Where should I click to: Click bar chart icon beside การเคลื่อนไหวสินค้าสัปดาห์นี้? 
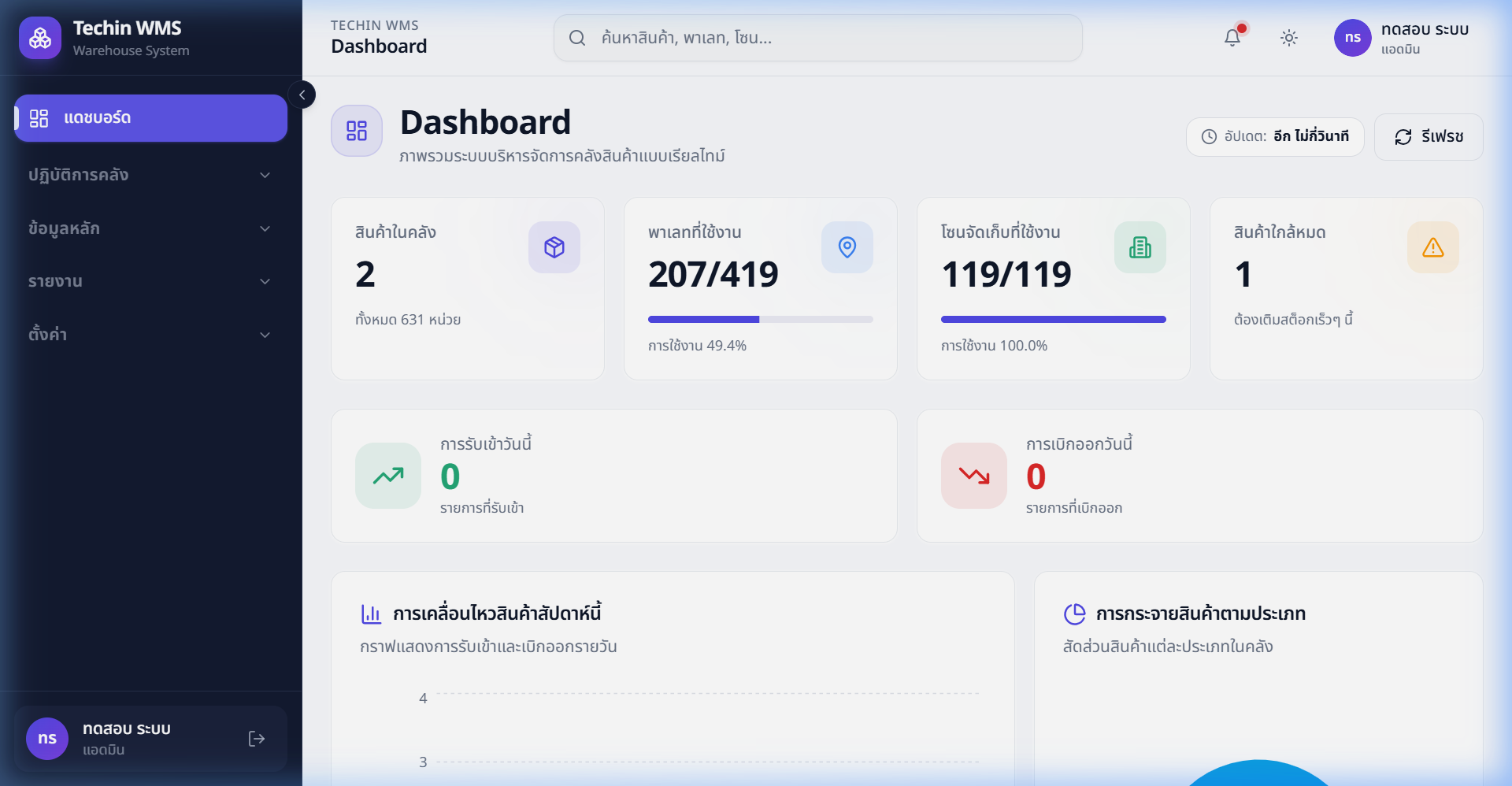[371, 614]
